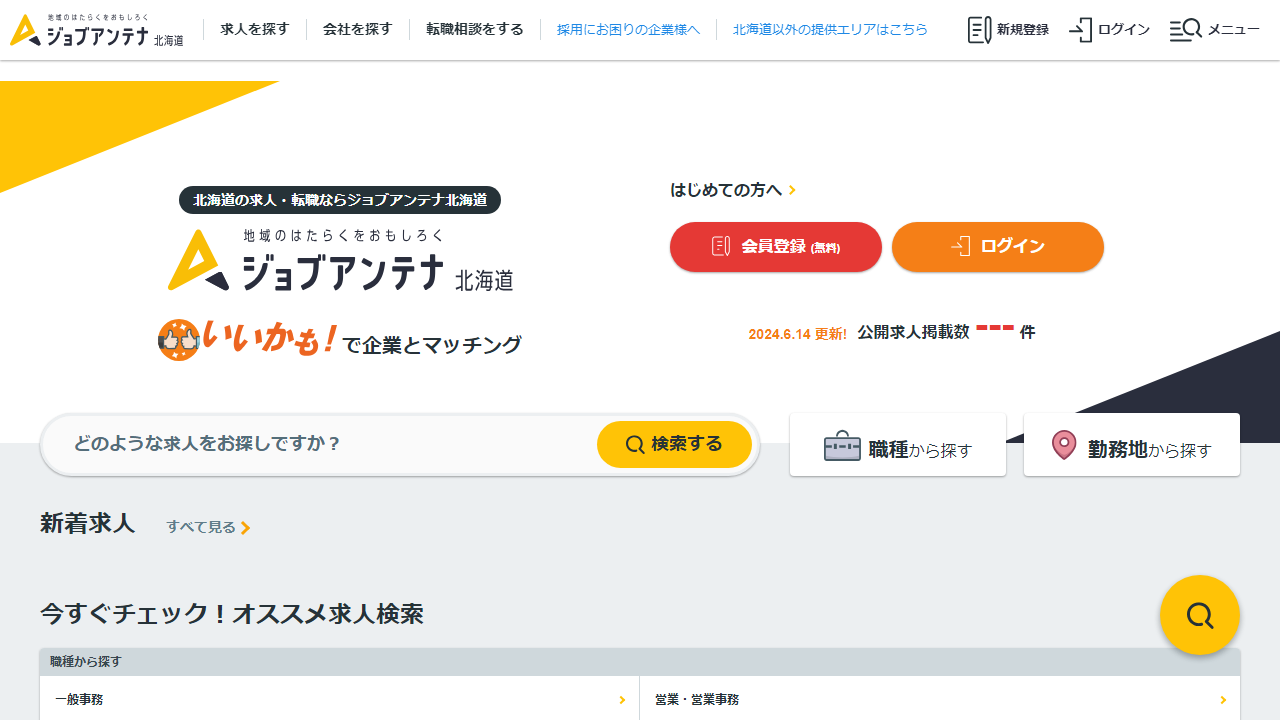Select 転職相談をする navigation item
Image resolution: width=1280 pixels, height=720 pixels.
coord(474,29)
